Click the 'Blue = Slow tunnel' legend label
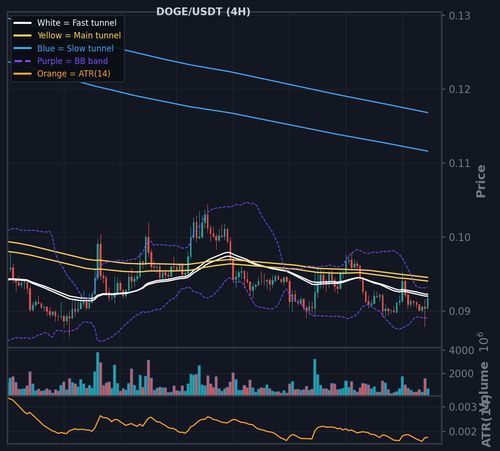Viewport: 500px width, 451px height. tap(75, 48)
